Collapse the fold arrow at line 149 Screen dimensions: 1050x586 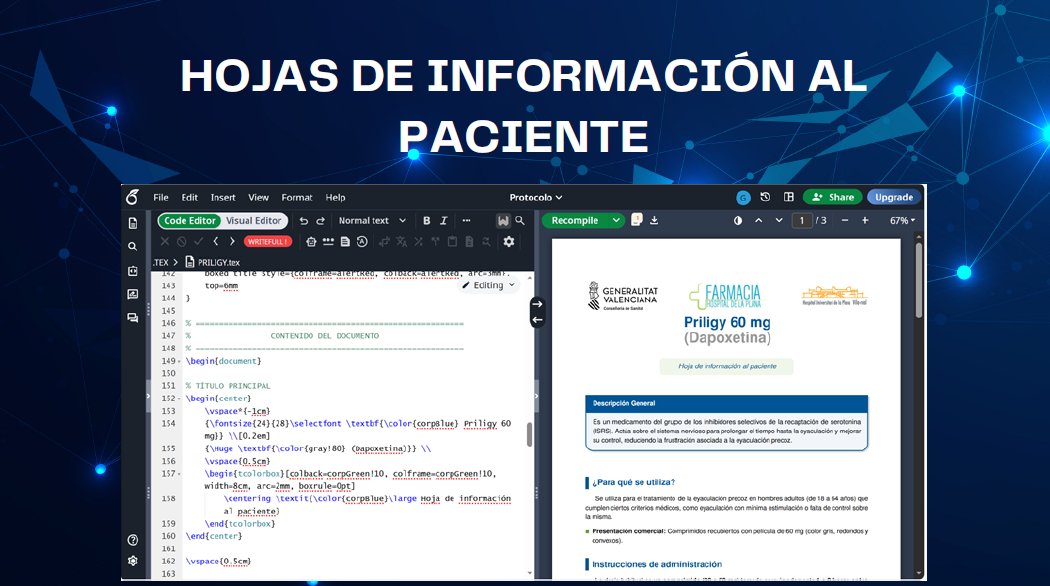tap(179, 362)
